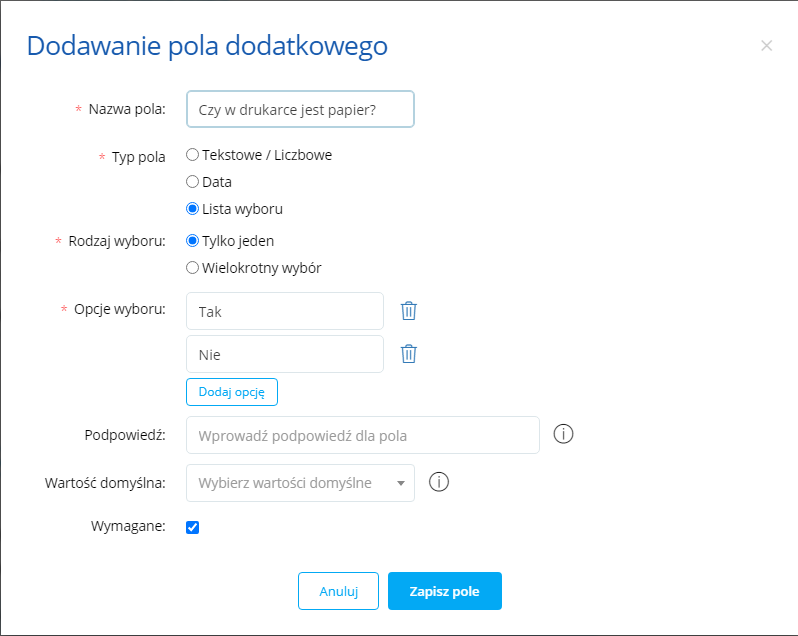Click Anuluj to cancel
This screenshot has height=636, width=798.
click(338, 591)
